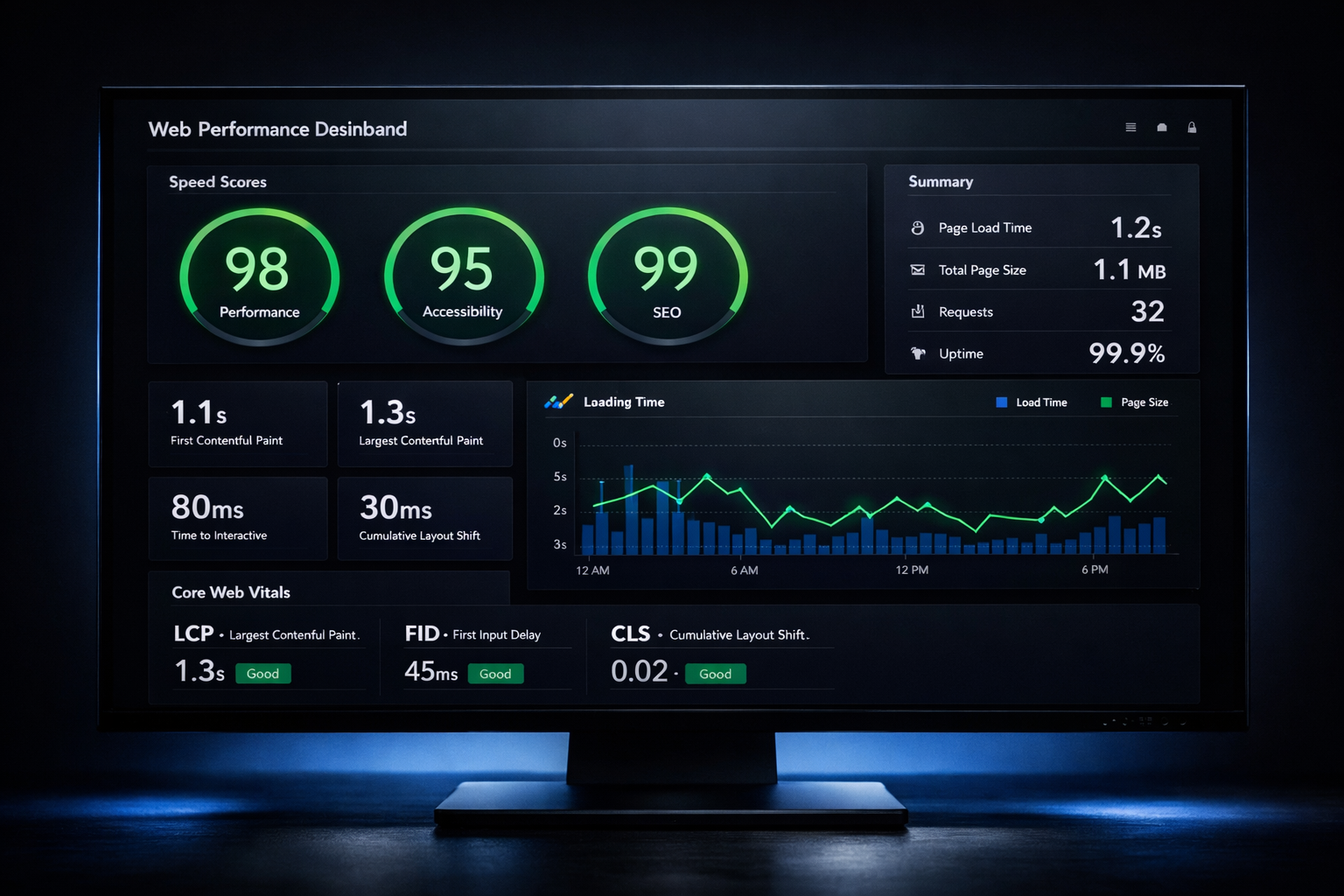This screenshot has height=896, width=1344.
Task: Click the download icon beside Requests
Action: [917, 311]
